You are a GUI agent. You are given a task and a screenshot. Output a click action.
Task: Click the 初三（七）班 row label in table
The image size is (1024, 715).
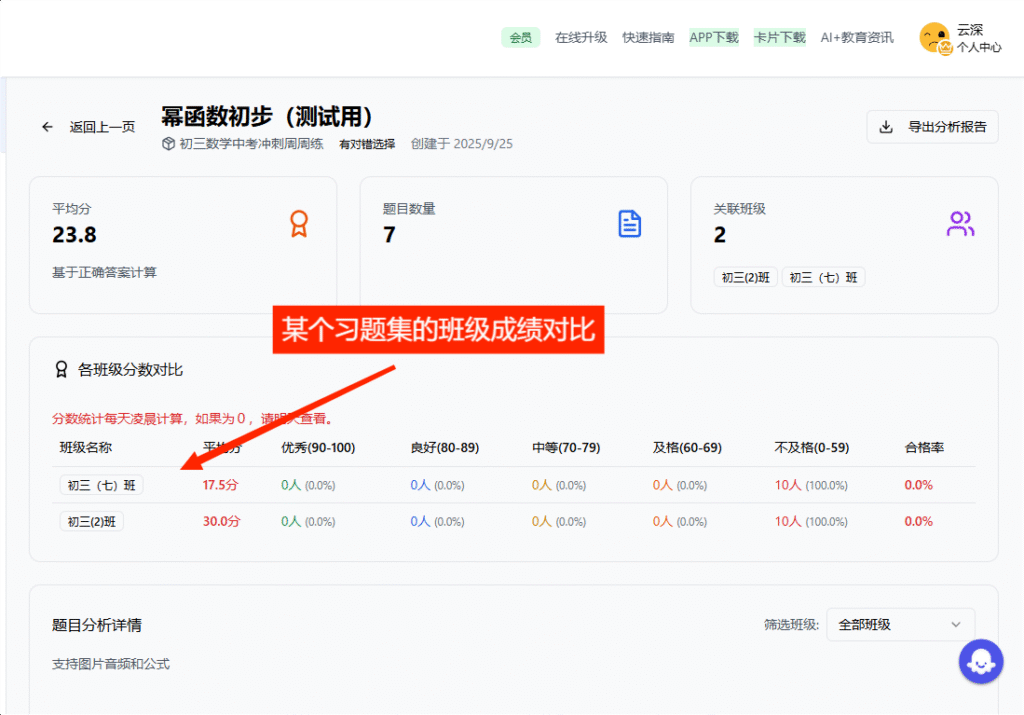pyautogui.click(x=101, y=486)
